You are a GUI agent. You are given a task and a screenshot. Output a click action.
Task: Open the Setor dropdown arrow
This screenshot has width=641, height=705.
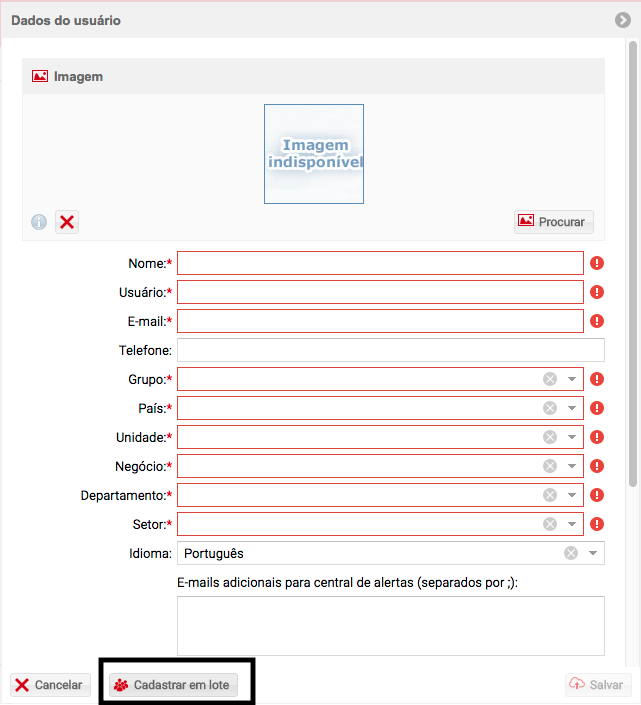coord(572,524)
